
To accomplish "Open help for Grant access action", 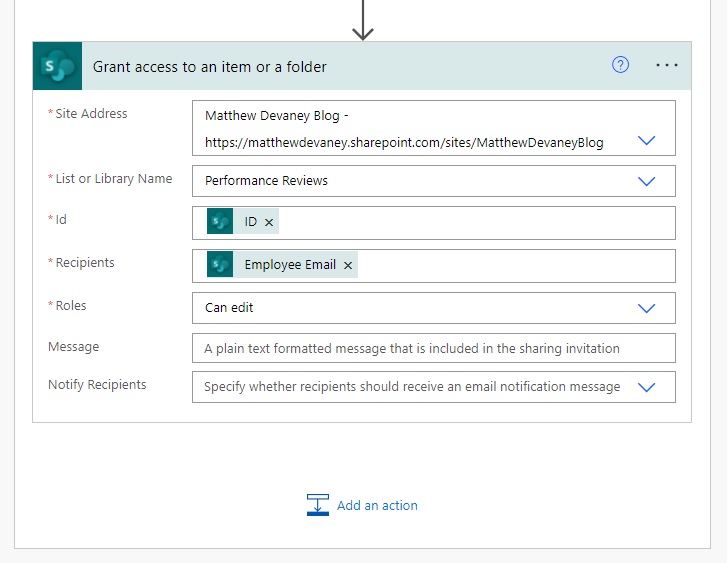I will 620,65.
